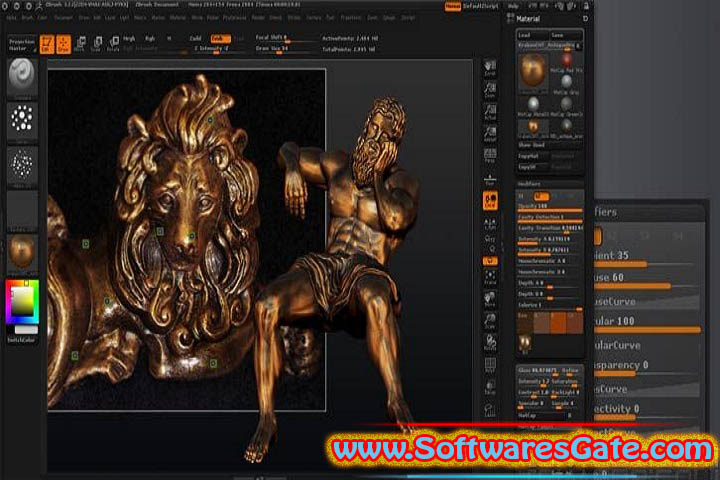The width and height of the screenshot is (720, 480).
Task: Open the Material menu in the menu bar
Action: [177, 17]
